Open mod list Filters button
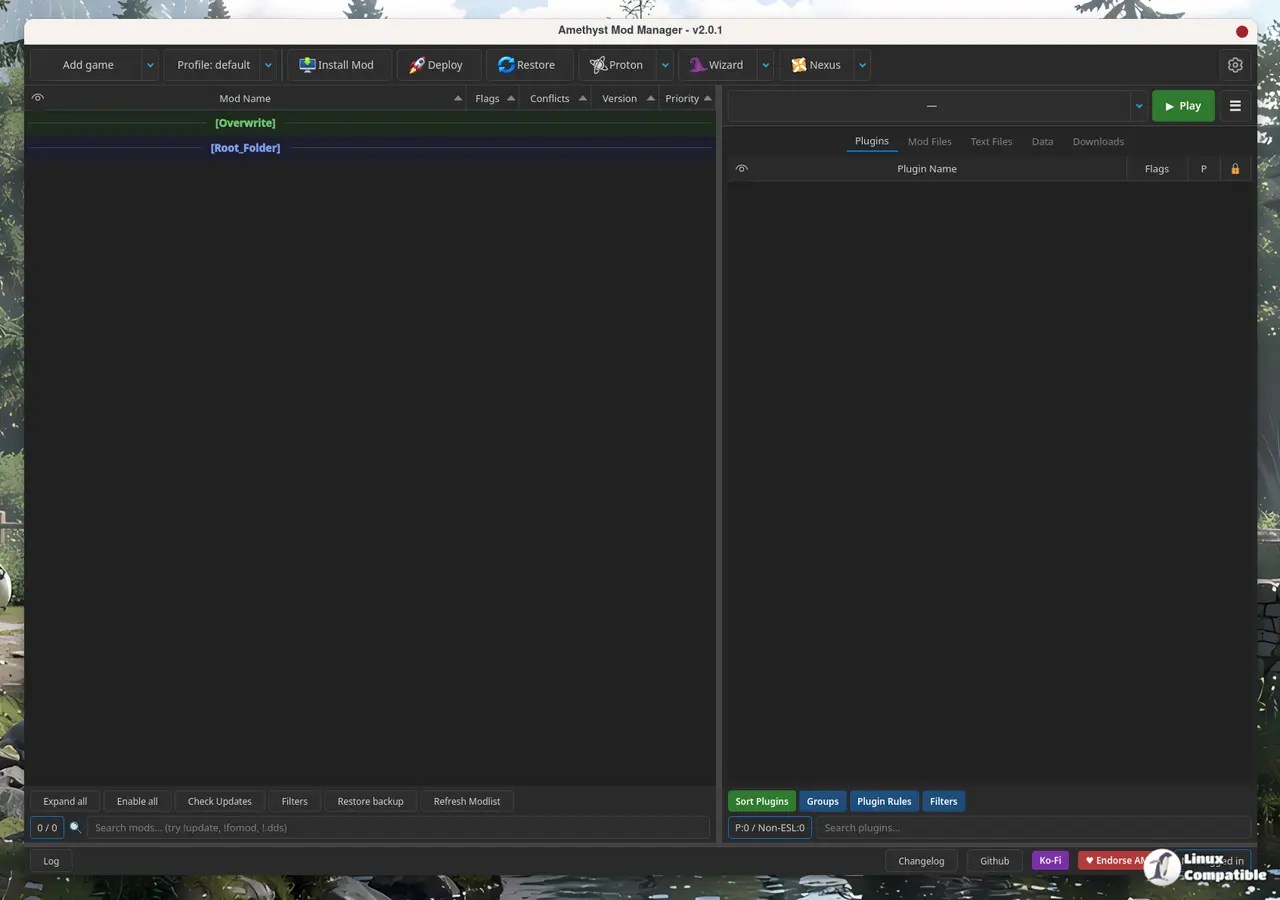The width and height of the screenshot is (1280, 900). (294, 801)
